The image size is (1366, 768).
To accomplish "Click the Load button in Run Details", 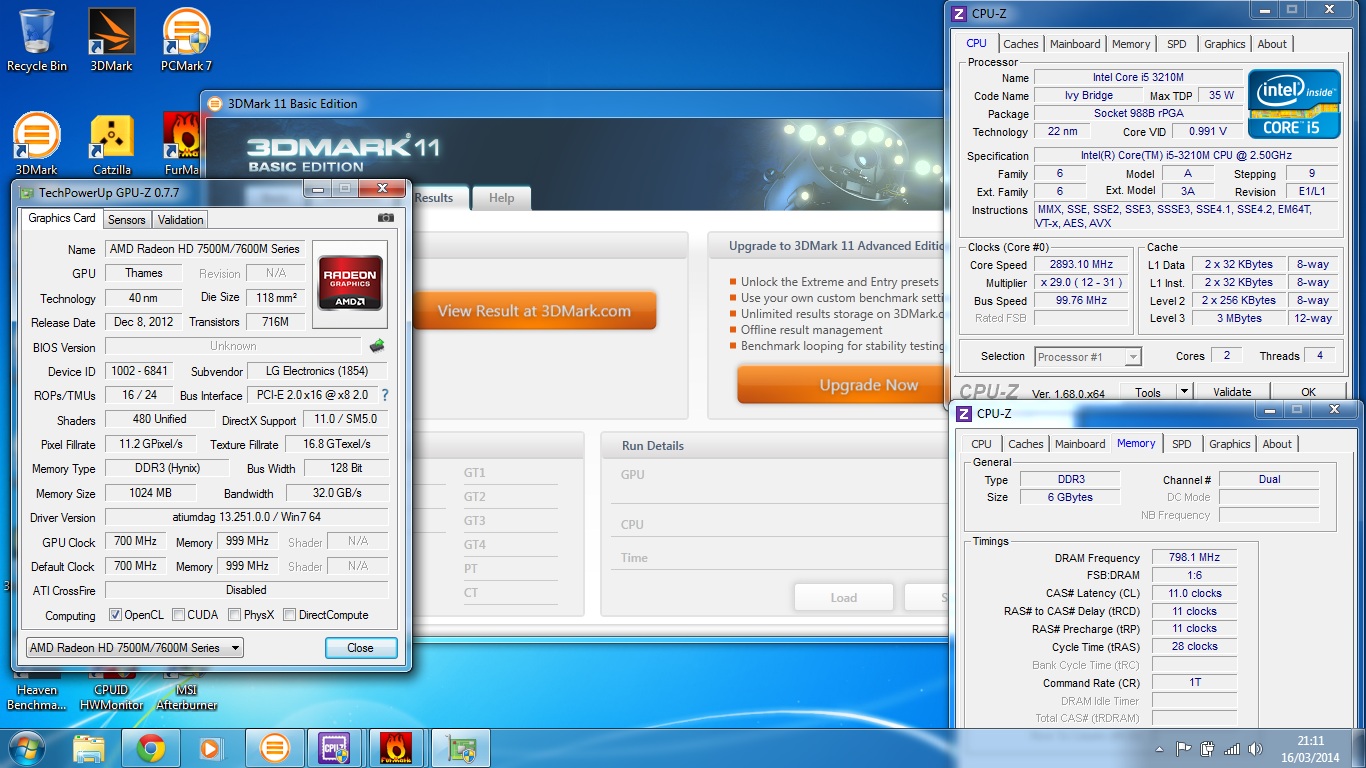I will click(843, 597).
